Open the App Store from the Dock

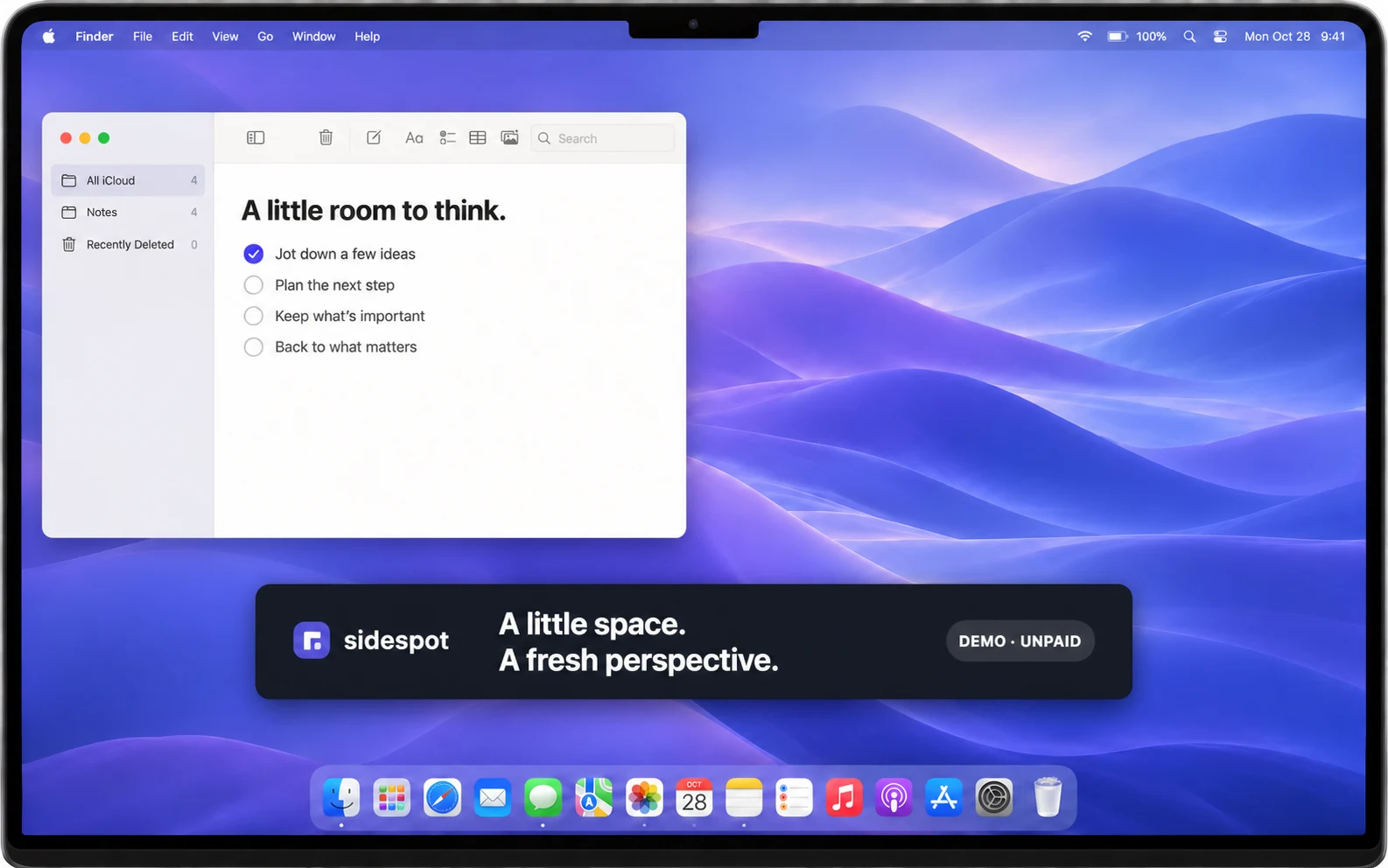coord(944,797)
